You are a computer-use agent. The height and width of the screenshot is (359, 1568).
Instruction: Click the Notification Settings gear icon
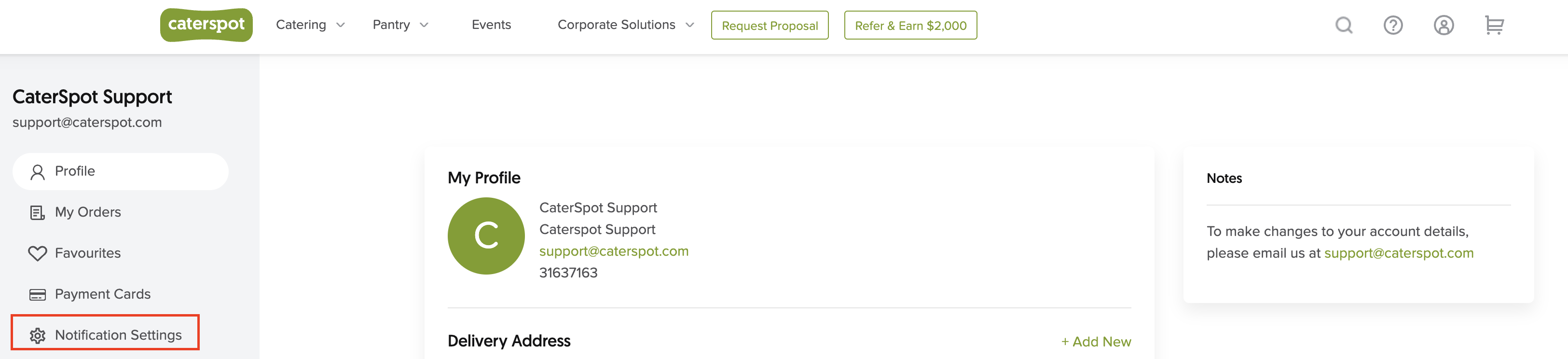point(38,335)
